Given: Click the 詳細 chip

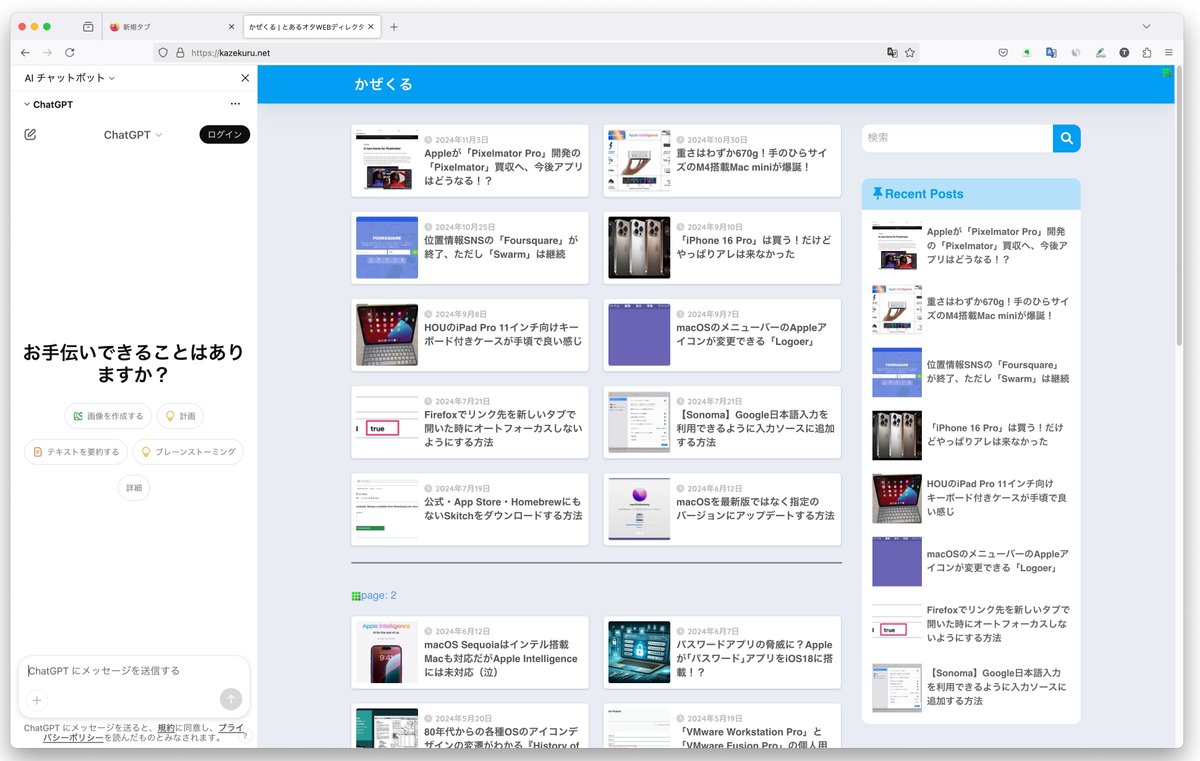Looking at the screenshot, I should [x=134, y=488].
